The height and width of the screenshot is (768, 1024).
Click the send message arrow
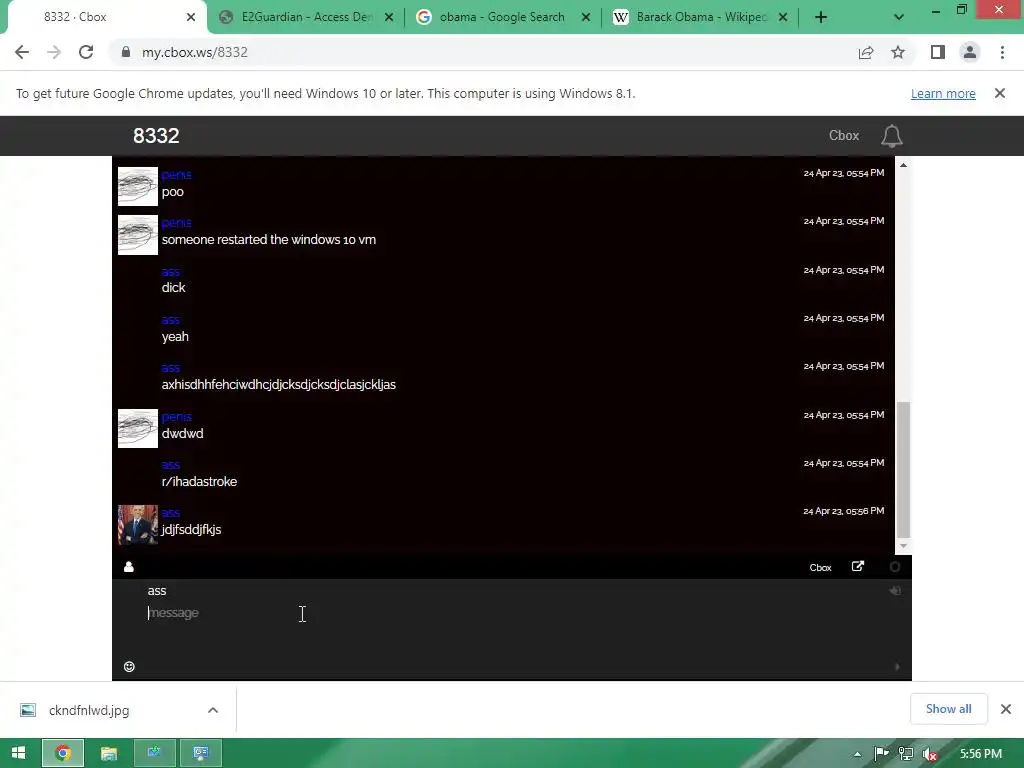(x=897, y=667)
